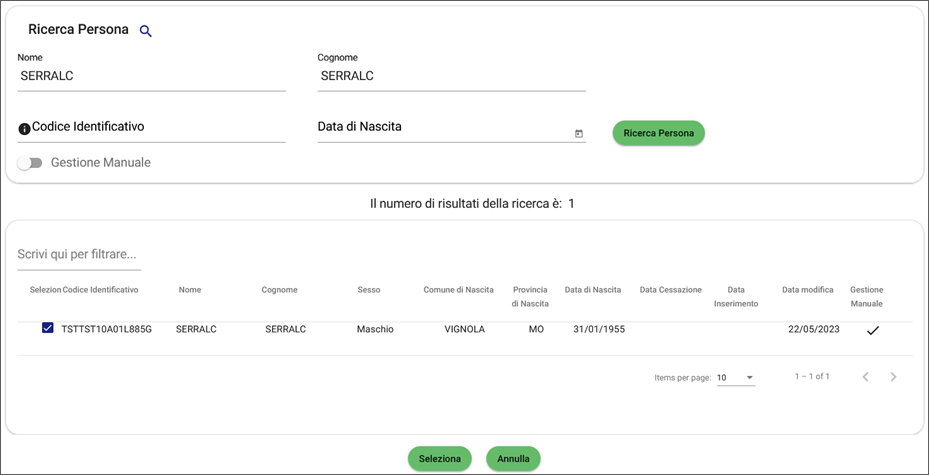The height and width of the screenshot is (475, 929).
Task: Click into the Cognome input field
Action: coord(451,76)
